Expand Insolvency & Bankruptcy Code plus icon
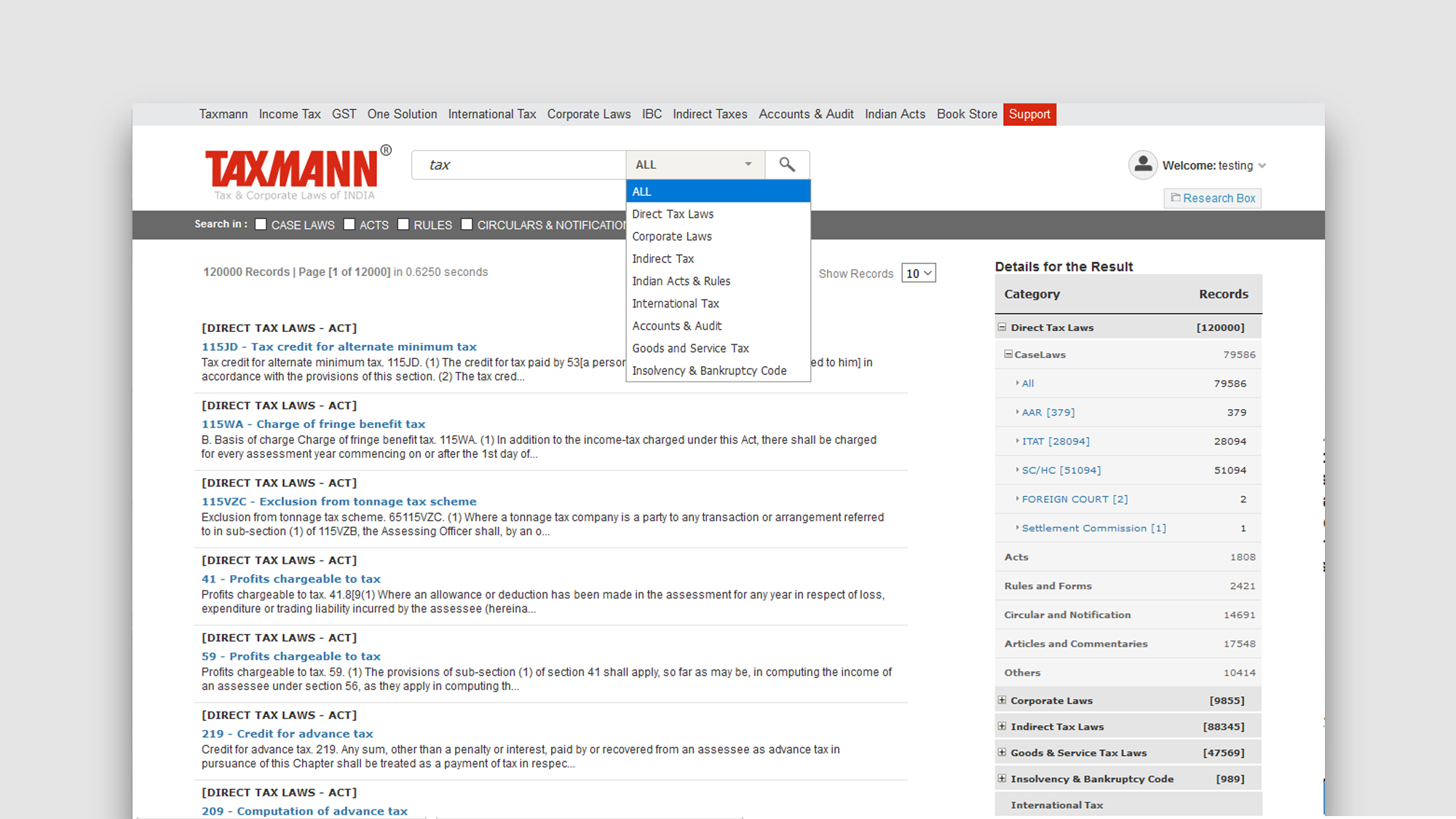Viewport: 1456px width, 819px height. [x=1002, y=779]
